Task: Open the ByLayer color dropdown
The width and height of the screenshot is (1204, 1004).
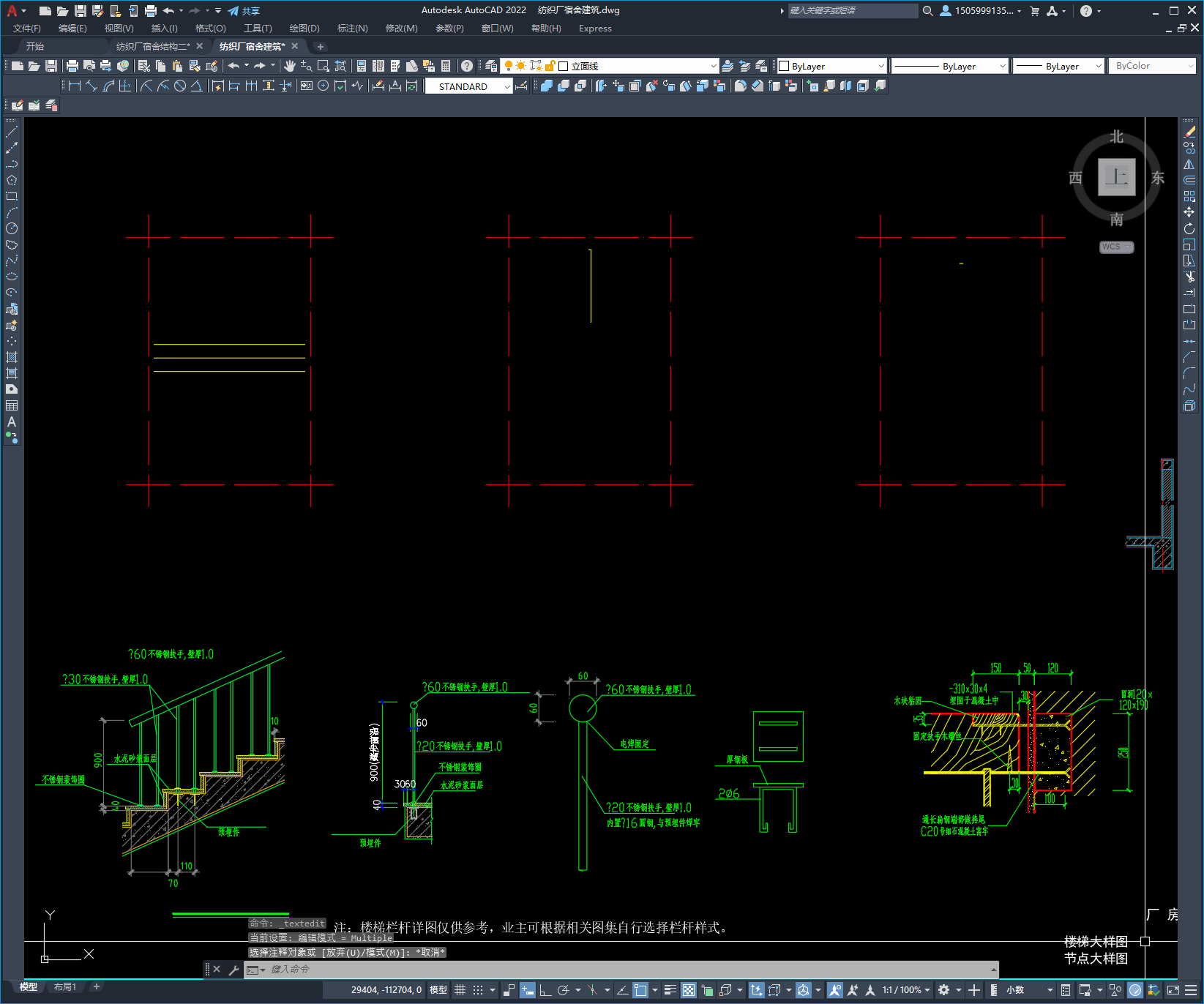Action: (831, 66)
